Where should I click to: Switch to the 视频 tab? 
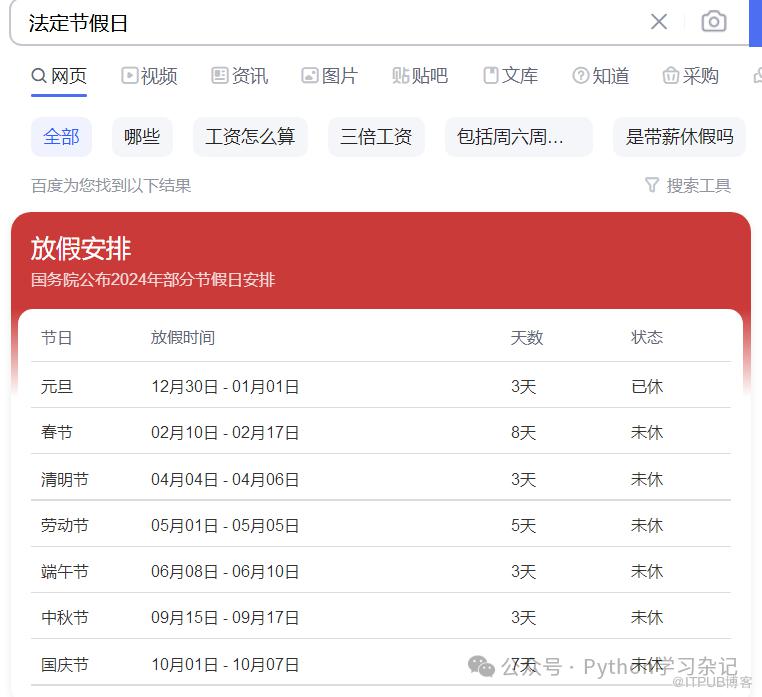point(149,76)
